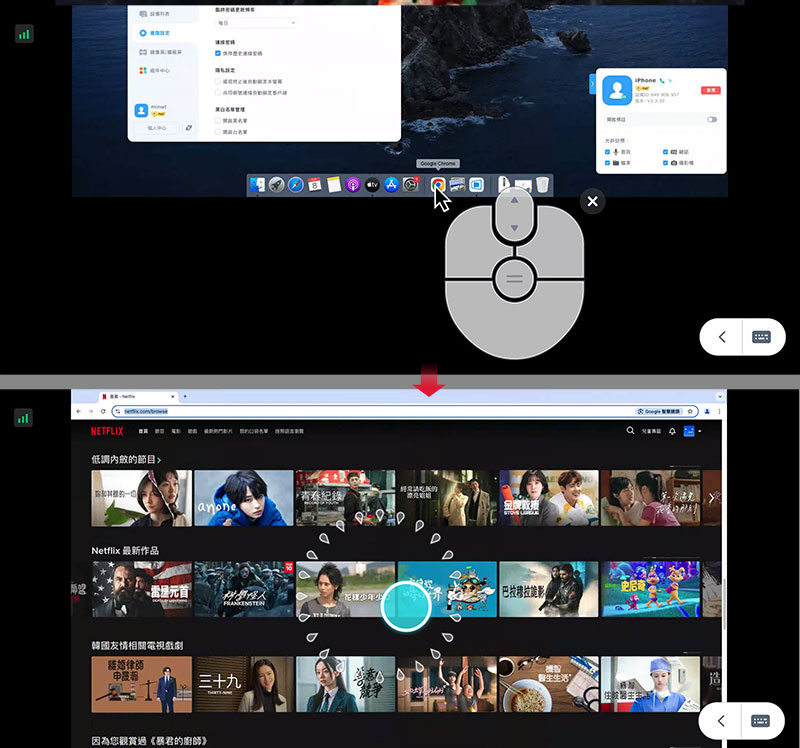Toggle the switch in the iPhone device panel
800x748 pixels.
[x=712, y=119]
